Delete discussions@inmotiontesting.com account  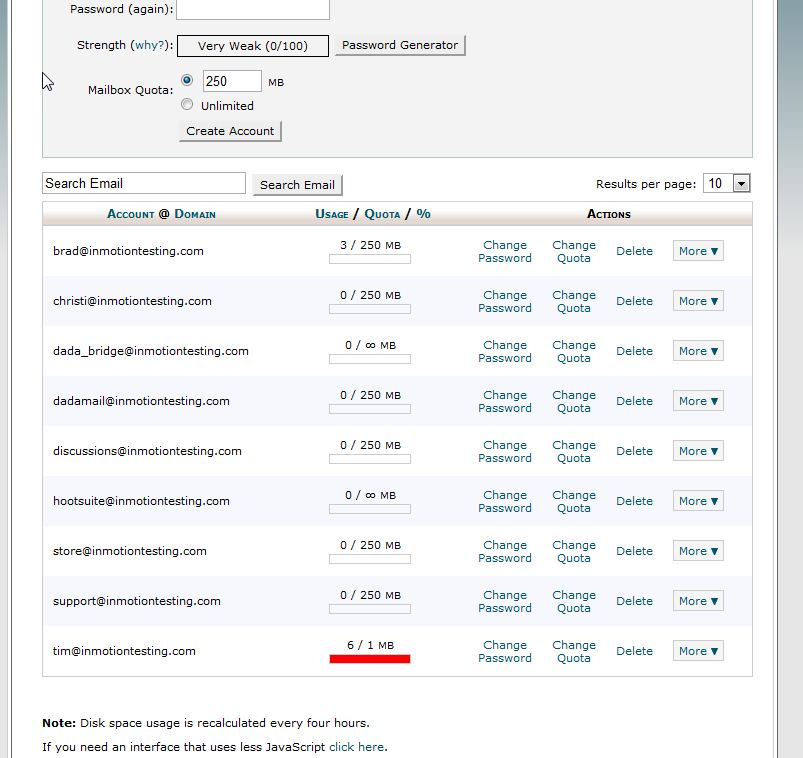click(x=634, y=451)
